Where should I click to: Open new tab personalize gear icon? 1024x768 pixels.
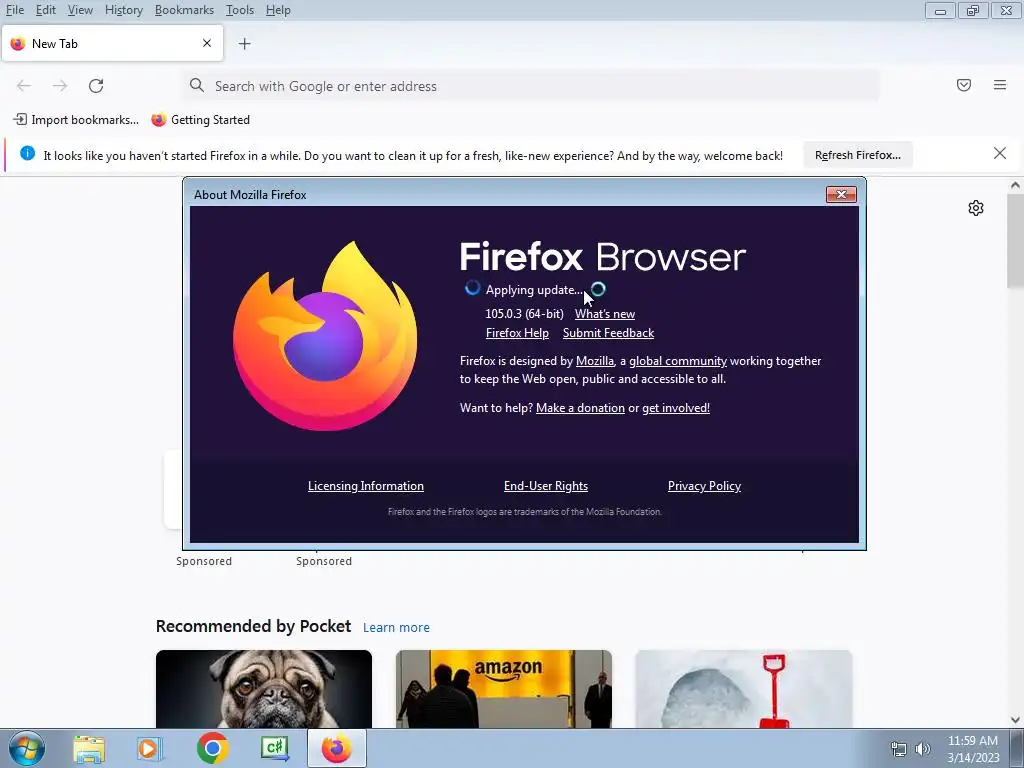click(976, 208)
